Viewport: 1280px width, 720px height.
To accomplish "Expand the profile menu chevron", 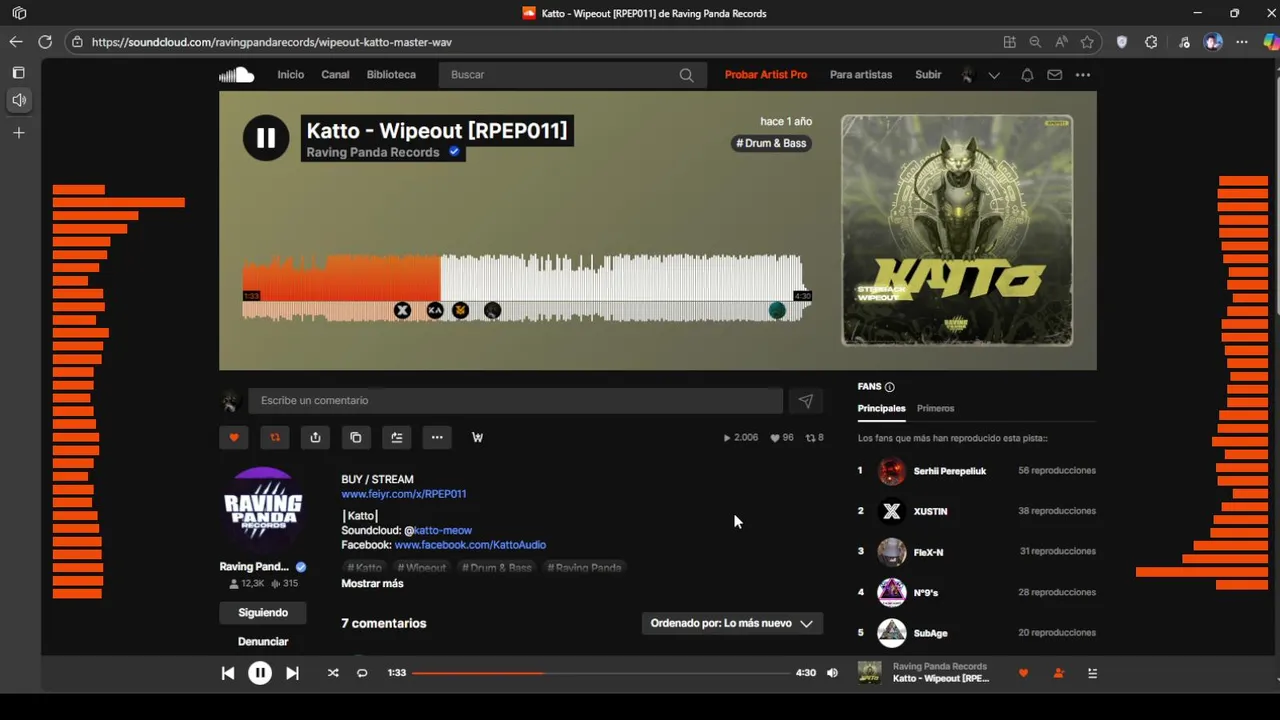I will [994, 75].
